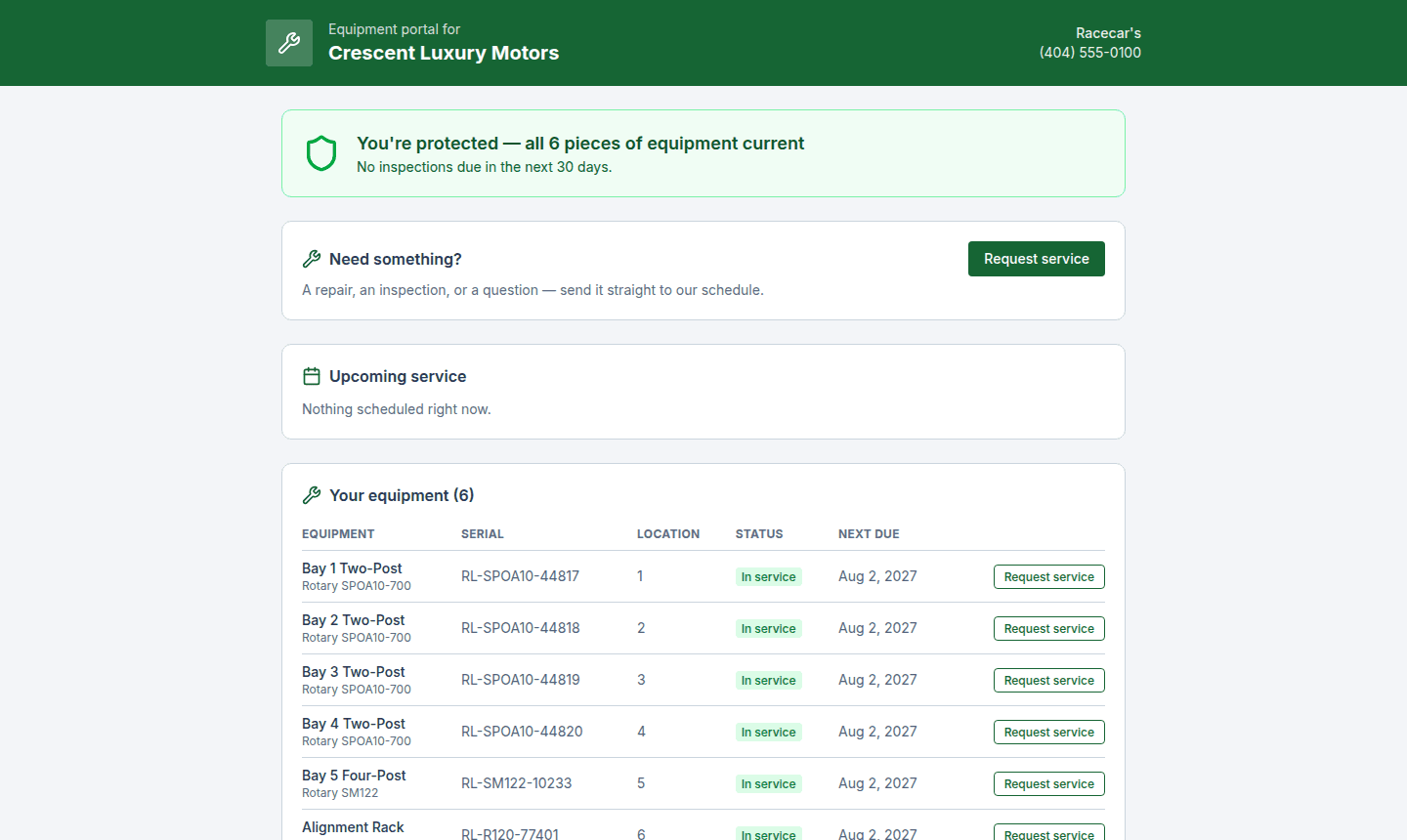Click the You're protected banner heading
Screen dimensions: 1407x840
[x=580, y=144]
